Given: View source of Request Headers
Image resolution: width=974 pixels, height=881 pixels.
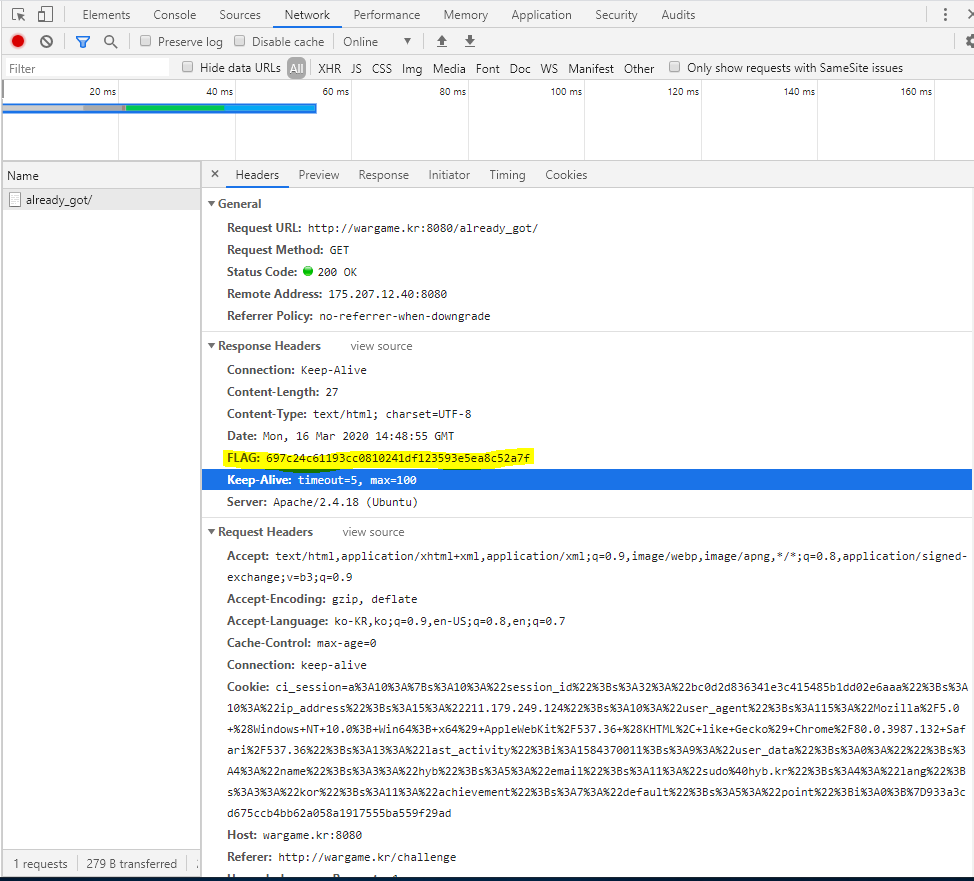Looking at the screenshot, I should click(x=373, y=532).
